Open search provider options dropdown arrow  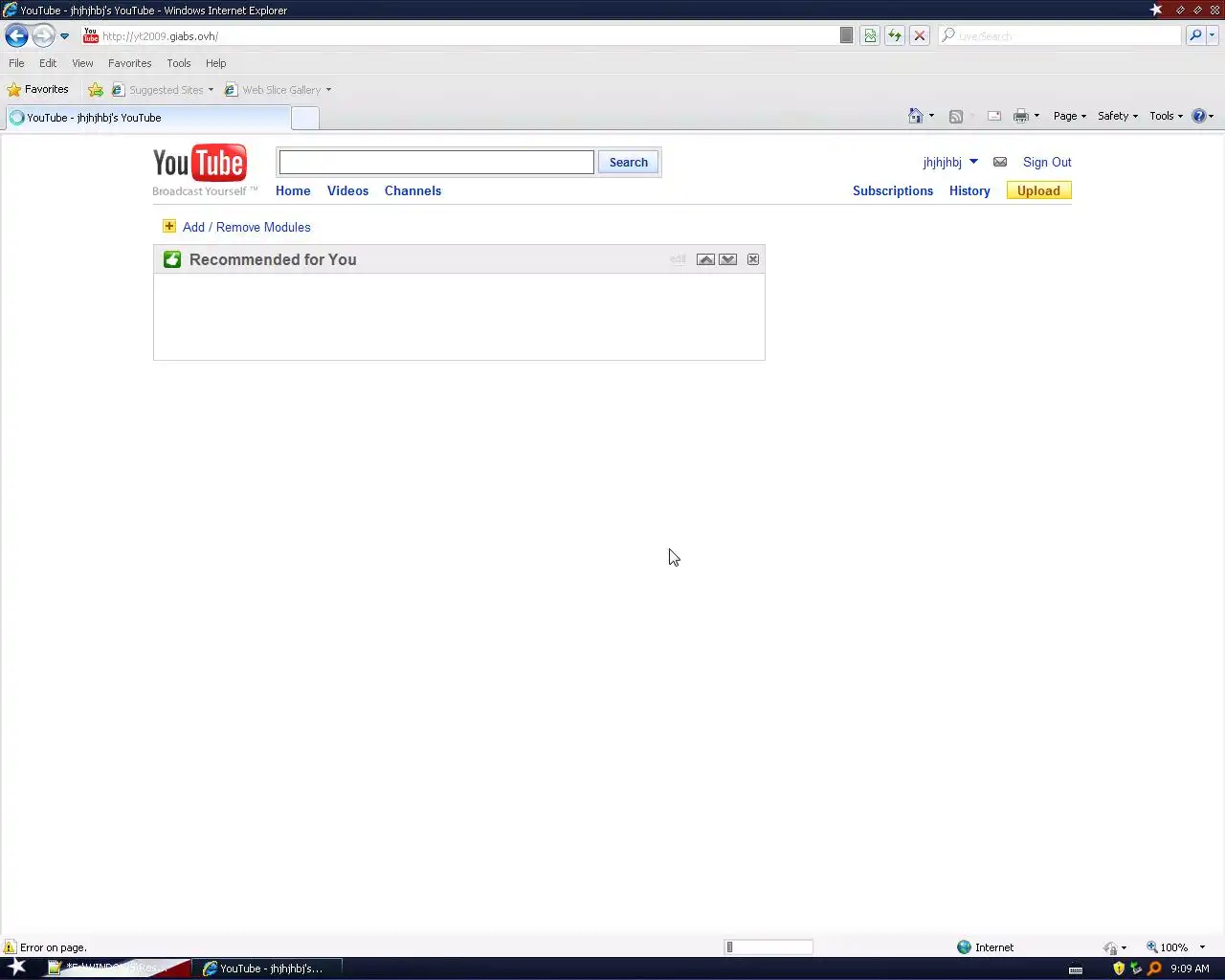click(1212, 35)
